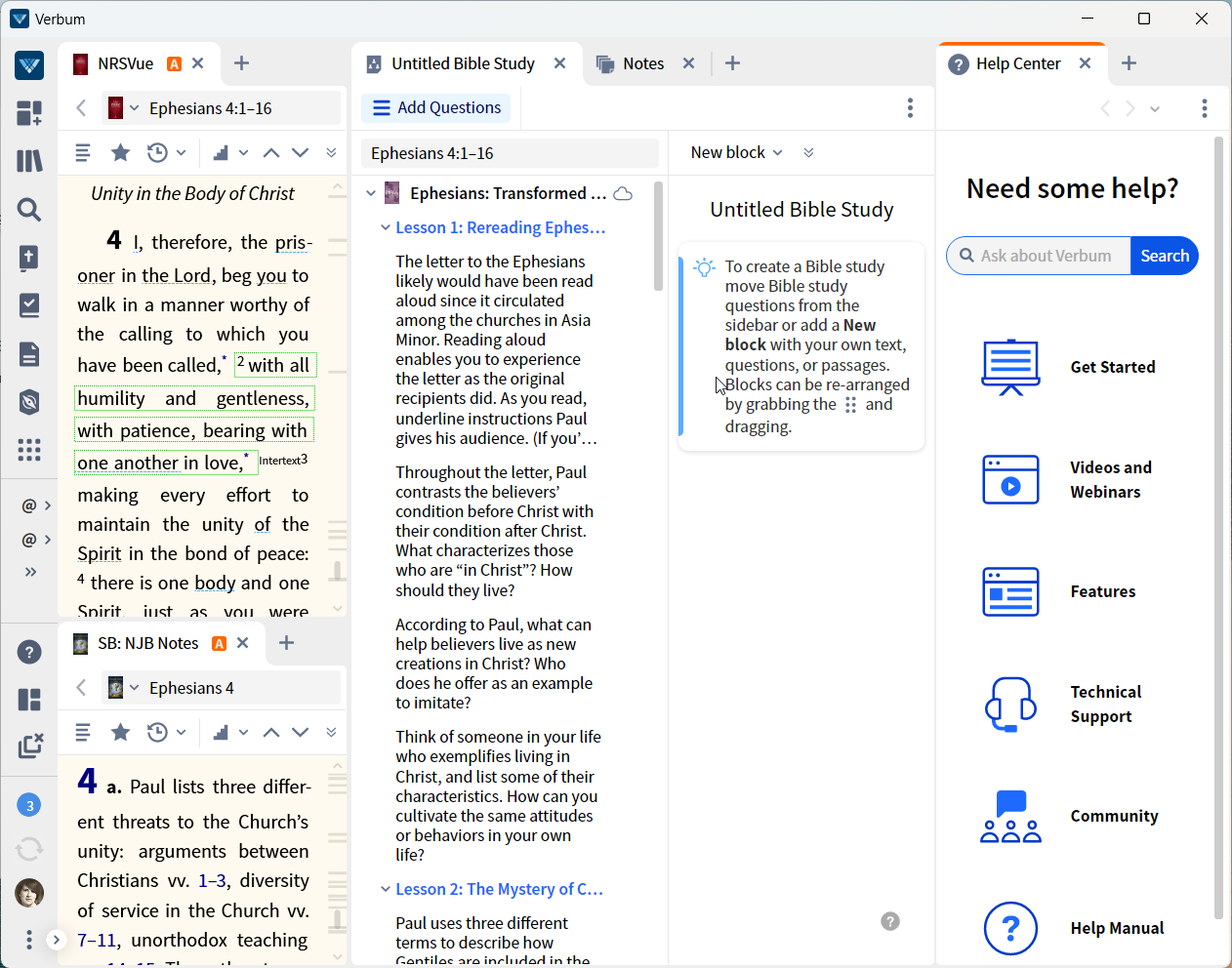Open the Verbum home logo icon
1232x968 pixels.
(x=29, y=65)
